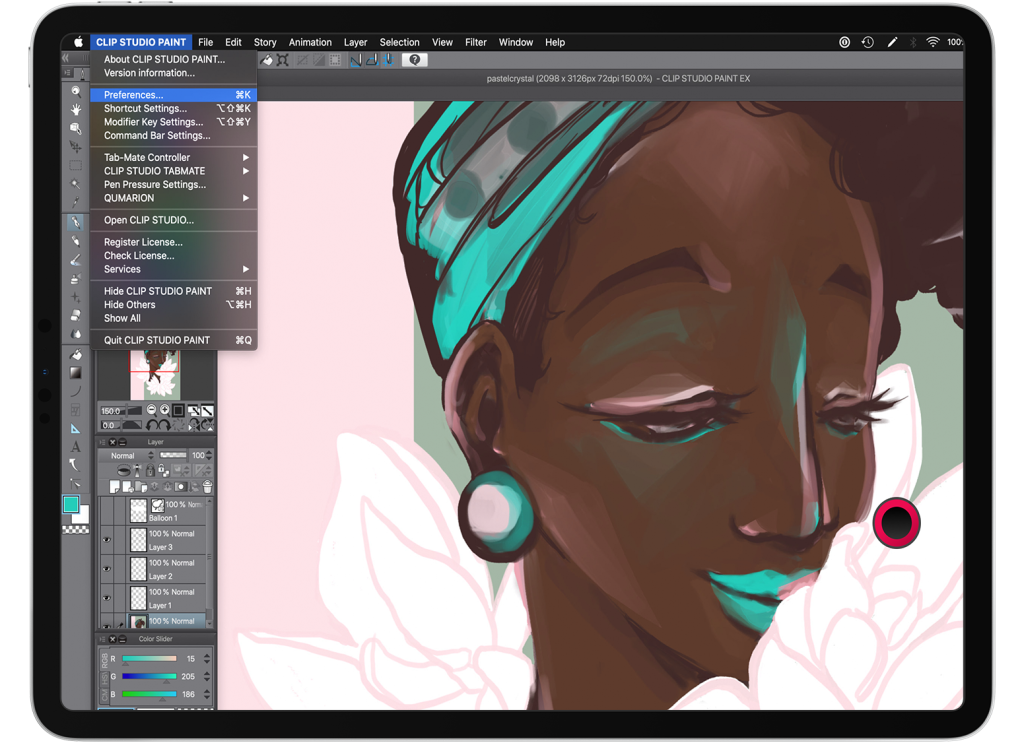Toggle the clip to layer below icon
Screen dimensions: 1024x743
click(x=123, y=470)
